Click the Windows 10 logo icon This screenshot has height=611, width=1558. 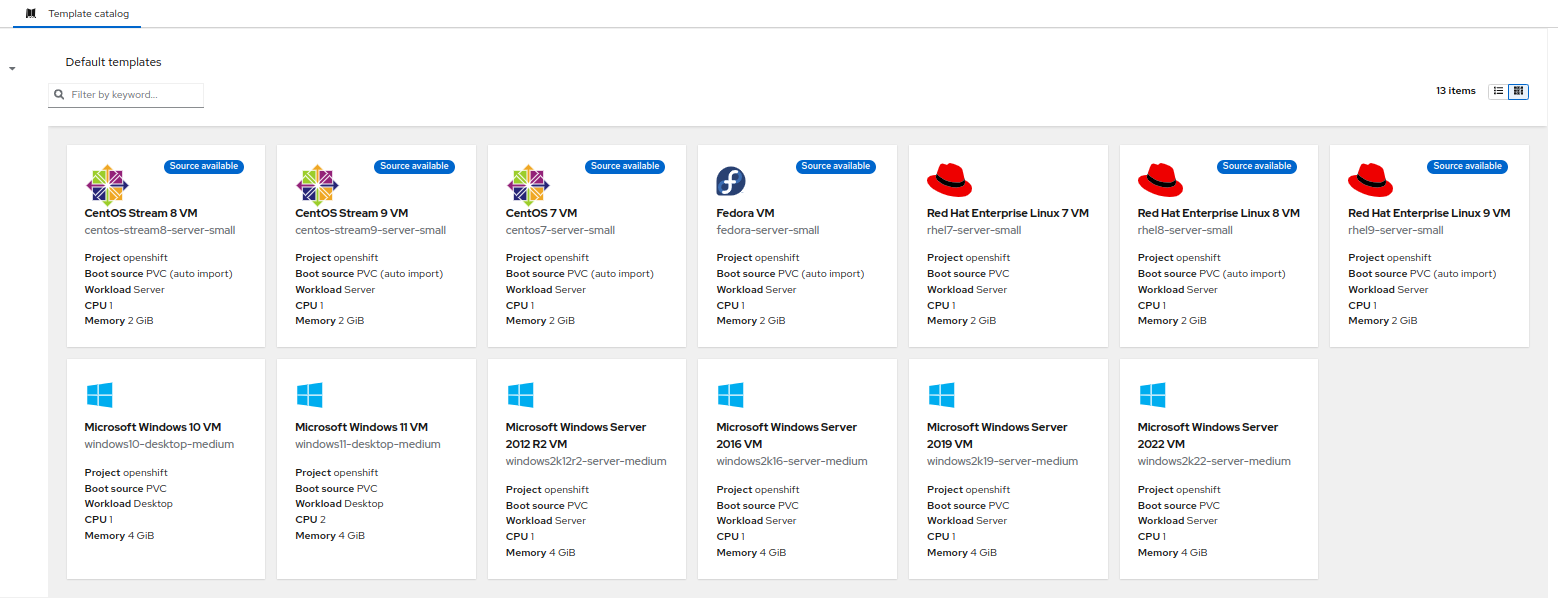click(99, 395)
